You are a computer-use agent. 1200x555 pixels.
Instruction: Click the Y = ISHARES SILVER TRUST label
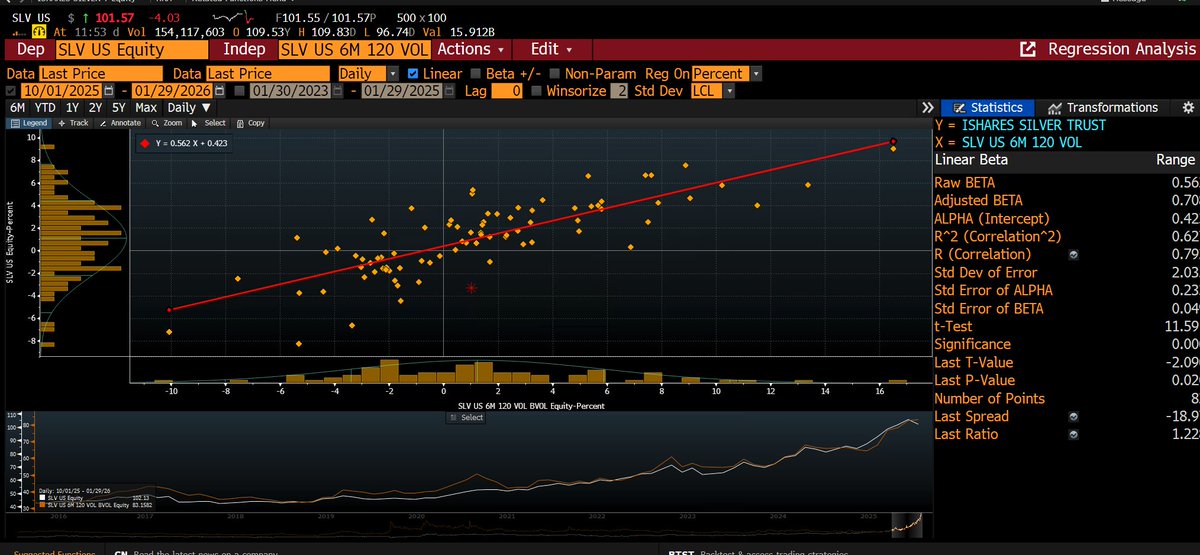point(1020,125)
